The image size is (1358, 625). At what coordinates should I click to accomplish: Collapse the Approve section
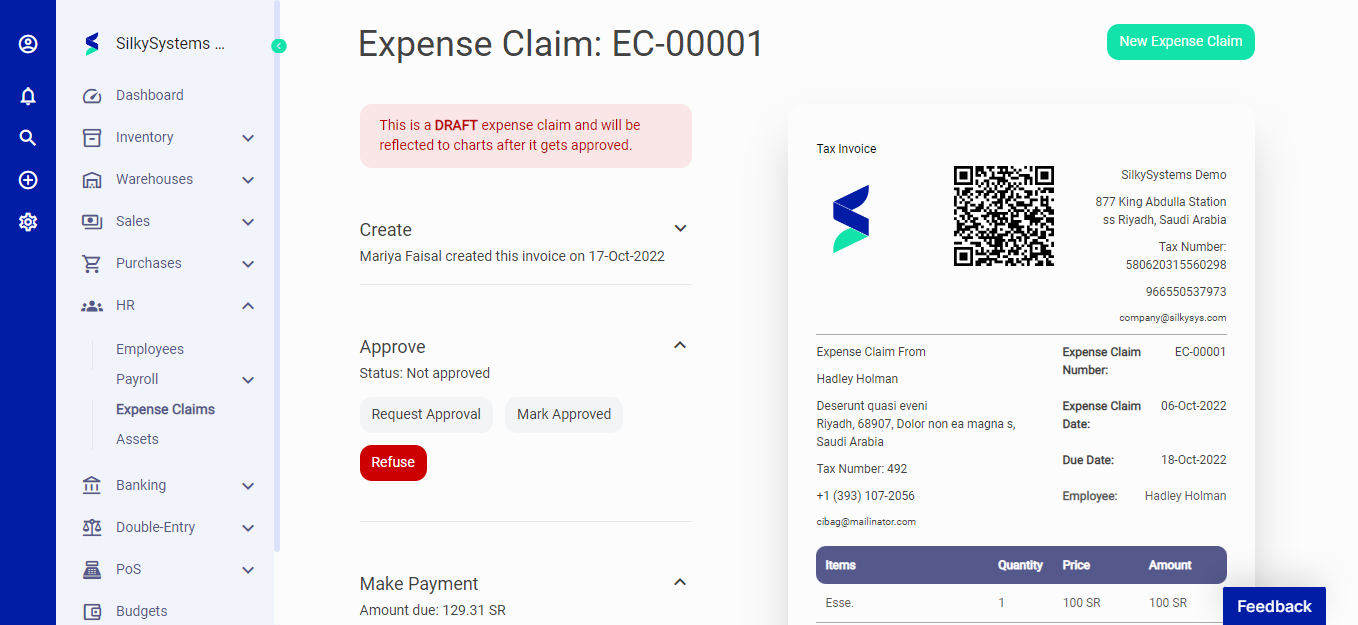680,346
